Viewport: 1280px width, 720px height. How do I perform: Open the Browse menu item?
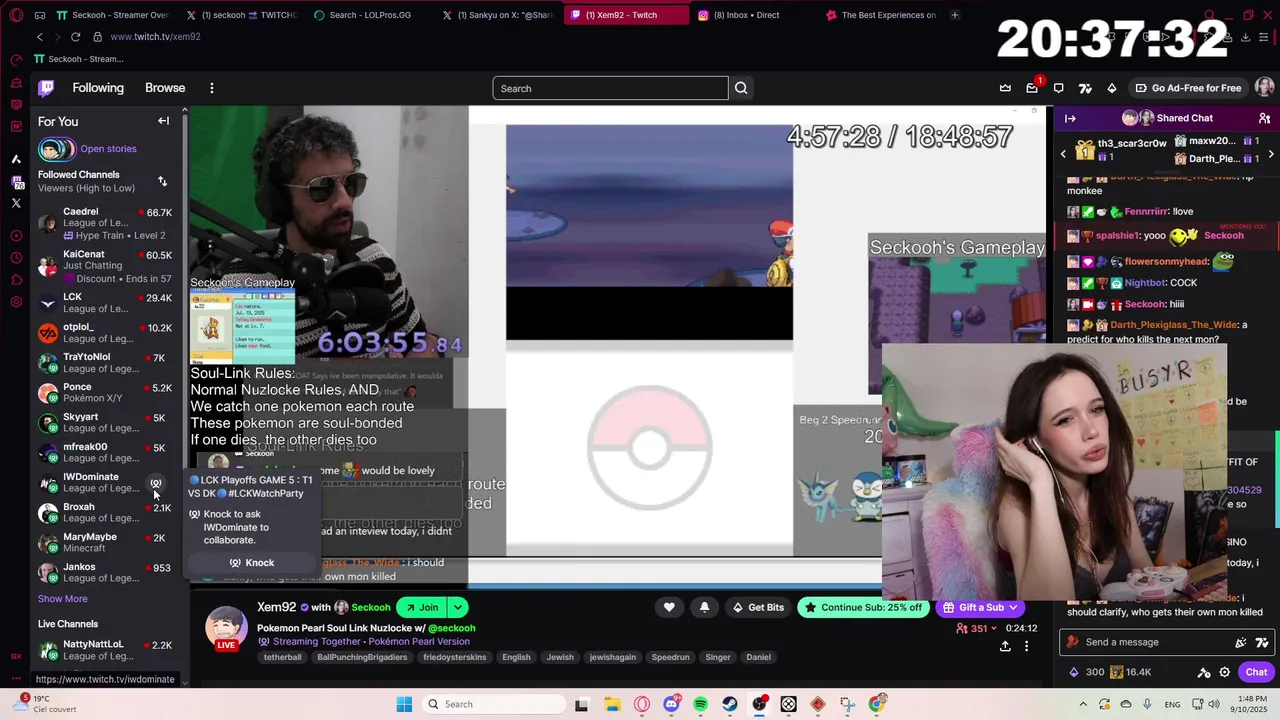click(165, 88)
